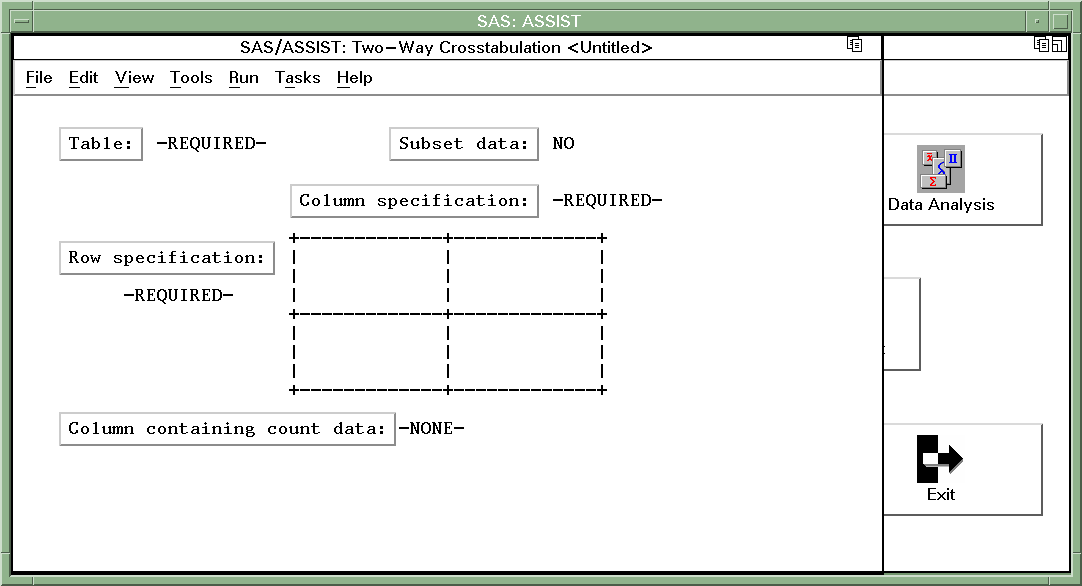Open the Data Analysis icon
The image size is (1082, 586).
pyautogui.click(x=941, y=169)
